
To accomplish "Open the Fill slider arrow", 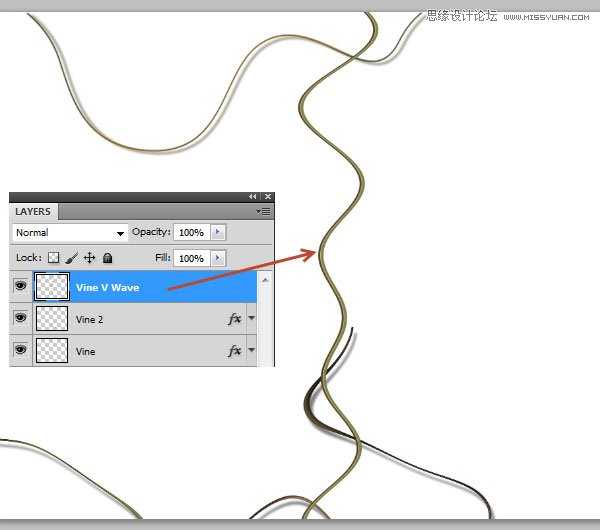I will coord(218,258).
